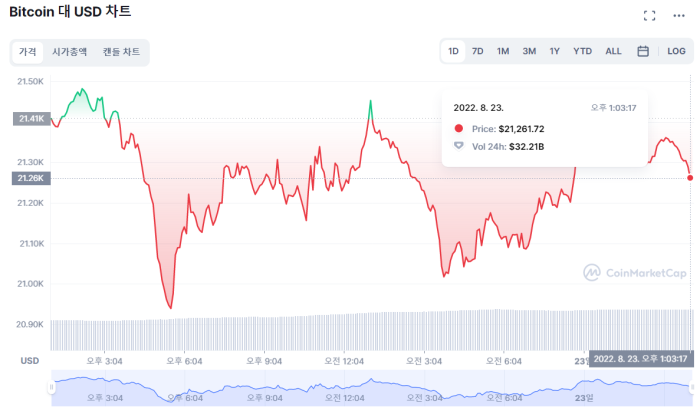Click the 오후 1:03:17 time in tooltip
The width and height of the screenshot is (700, 414).
[613, 108]
